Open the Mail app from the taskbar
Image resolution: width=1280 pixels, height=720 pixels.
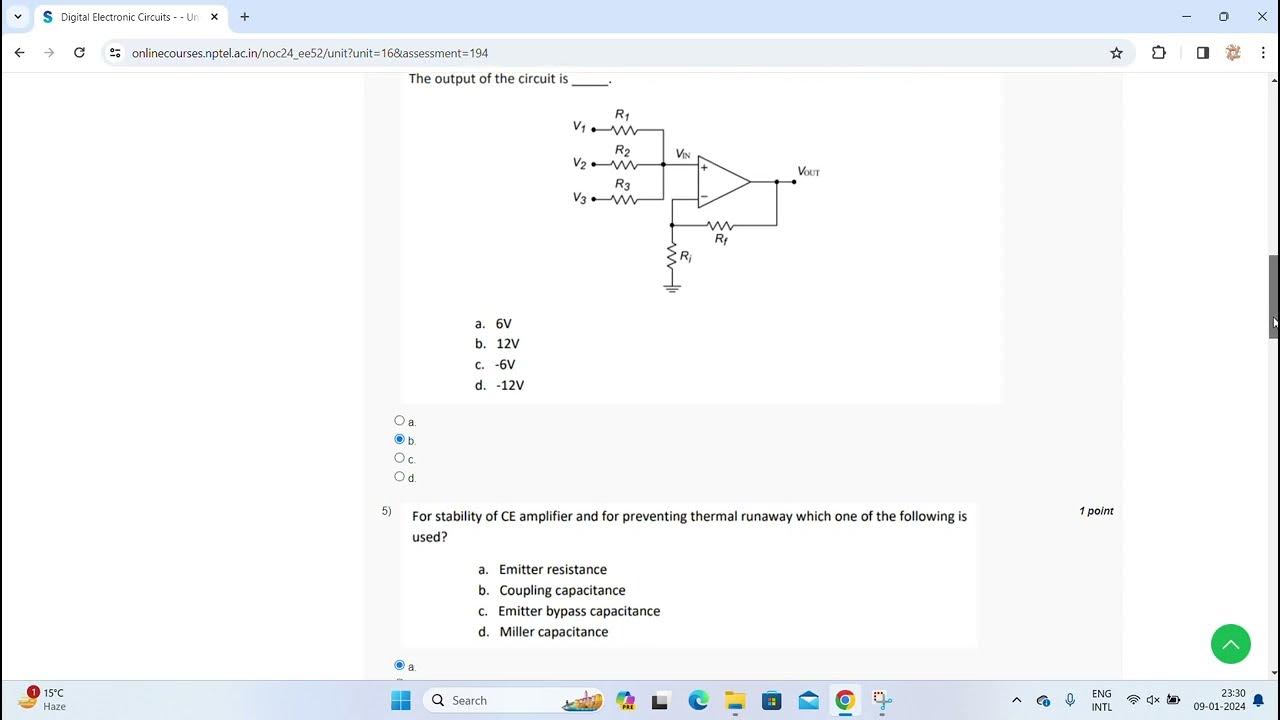point(808,700)
